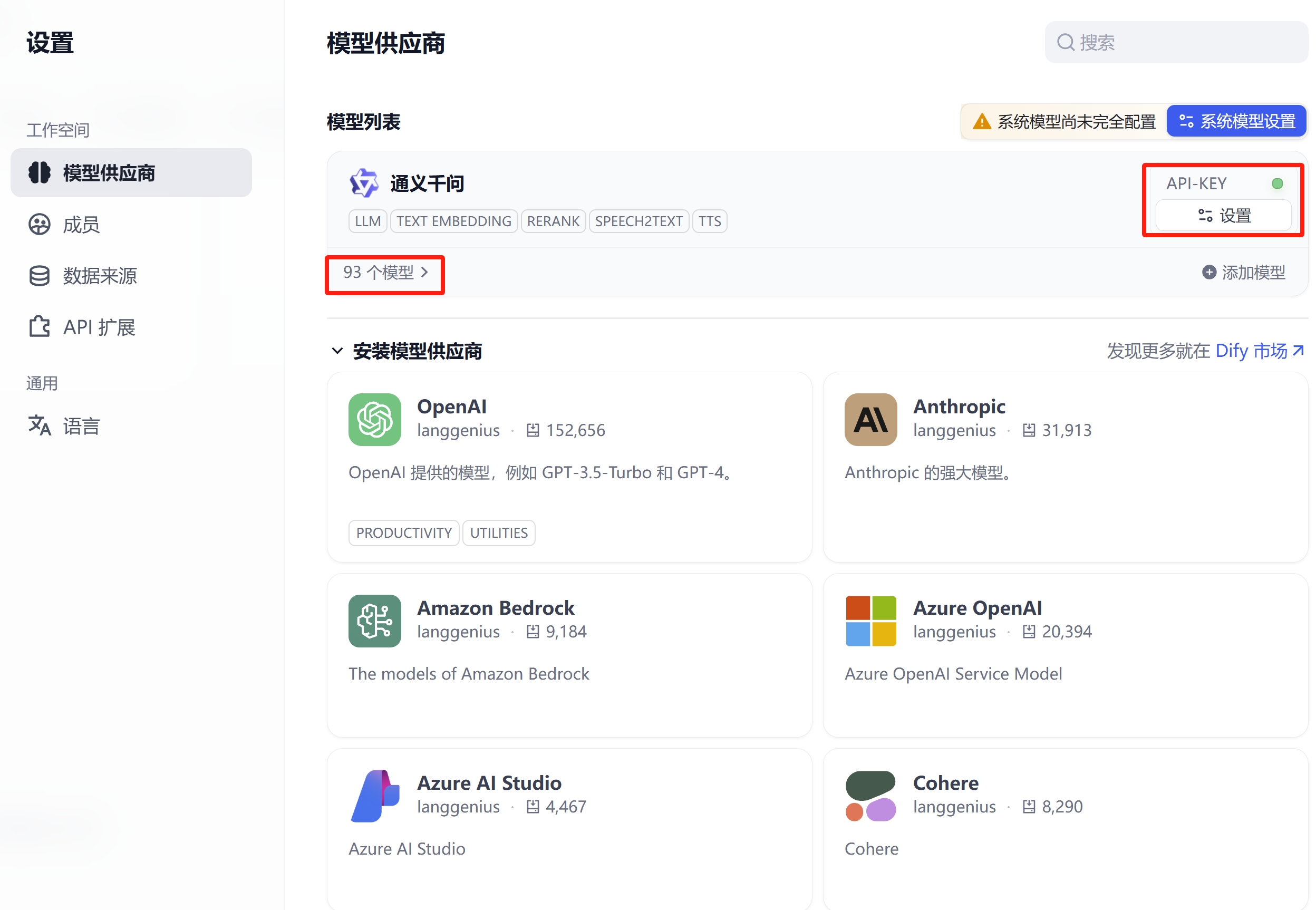
Task: Click the magnifier icon in search box
Action: 1065,42
